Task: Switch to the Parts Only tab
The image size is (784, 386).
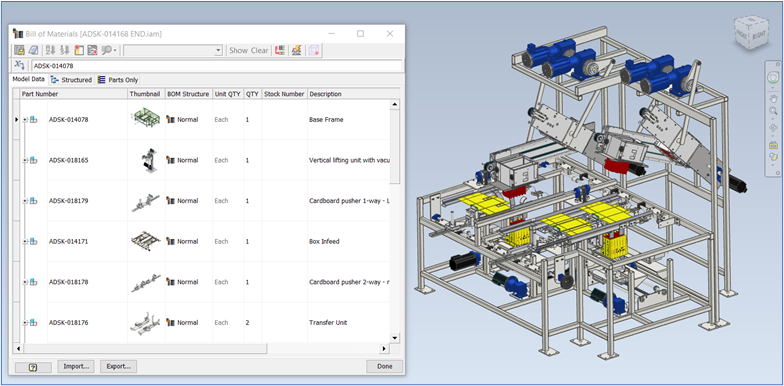Action: (x=118, y=80)
